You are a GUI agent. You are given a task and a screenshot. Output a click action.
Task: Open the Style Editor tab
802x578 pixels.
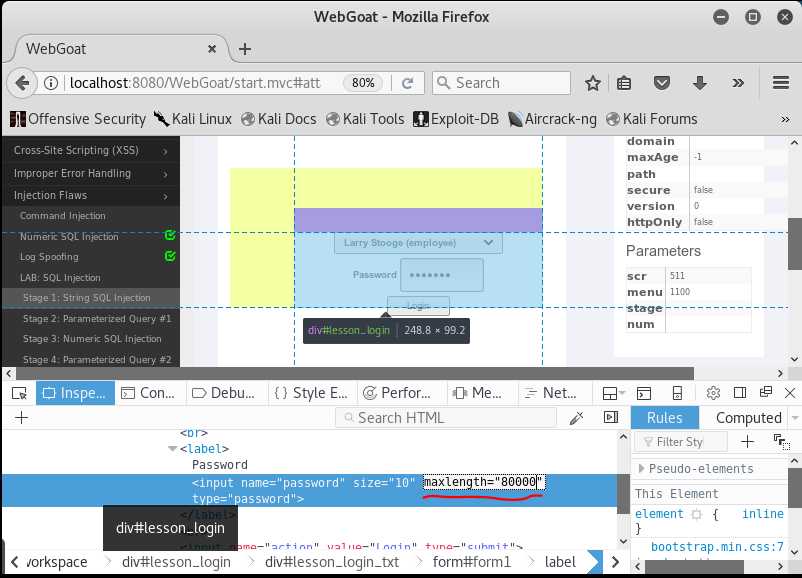(311, 393)
